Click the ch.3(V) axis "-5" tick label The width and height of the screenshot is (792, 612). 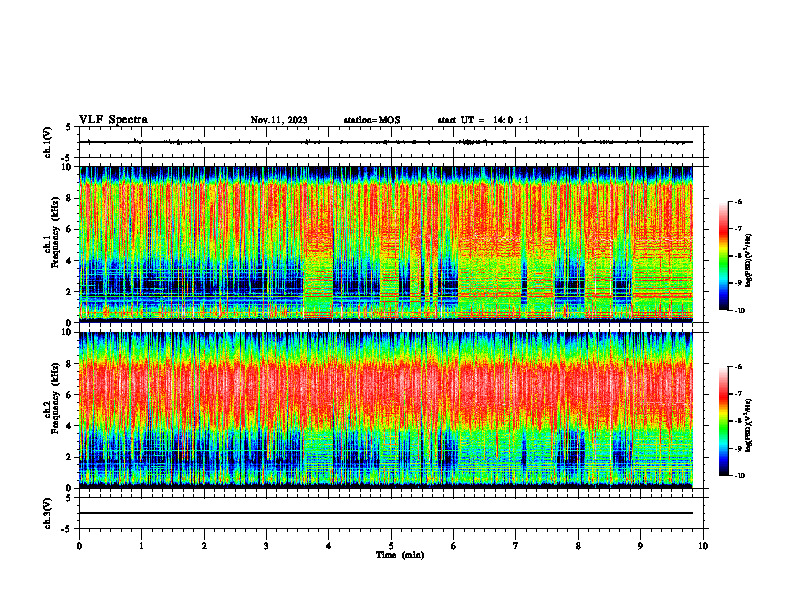pyautogui.click(x=66, y=529)
